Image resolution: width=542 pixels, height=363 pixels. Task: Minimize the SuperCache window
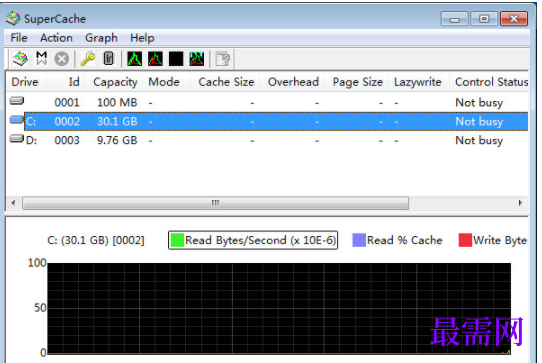pos(455,19)
